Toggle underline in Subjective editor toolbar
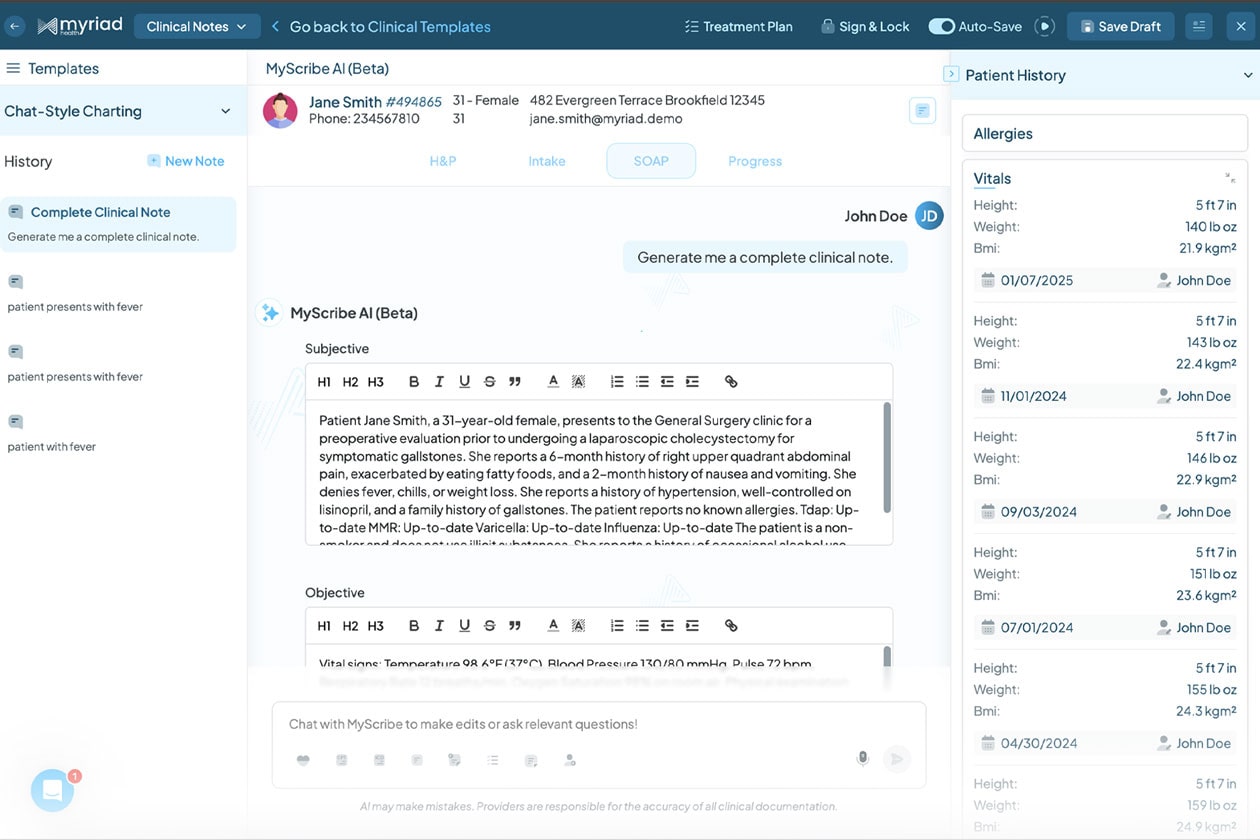 coord(464,382)
